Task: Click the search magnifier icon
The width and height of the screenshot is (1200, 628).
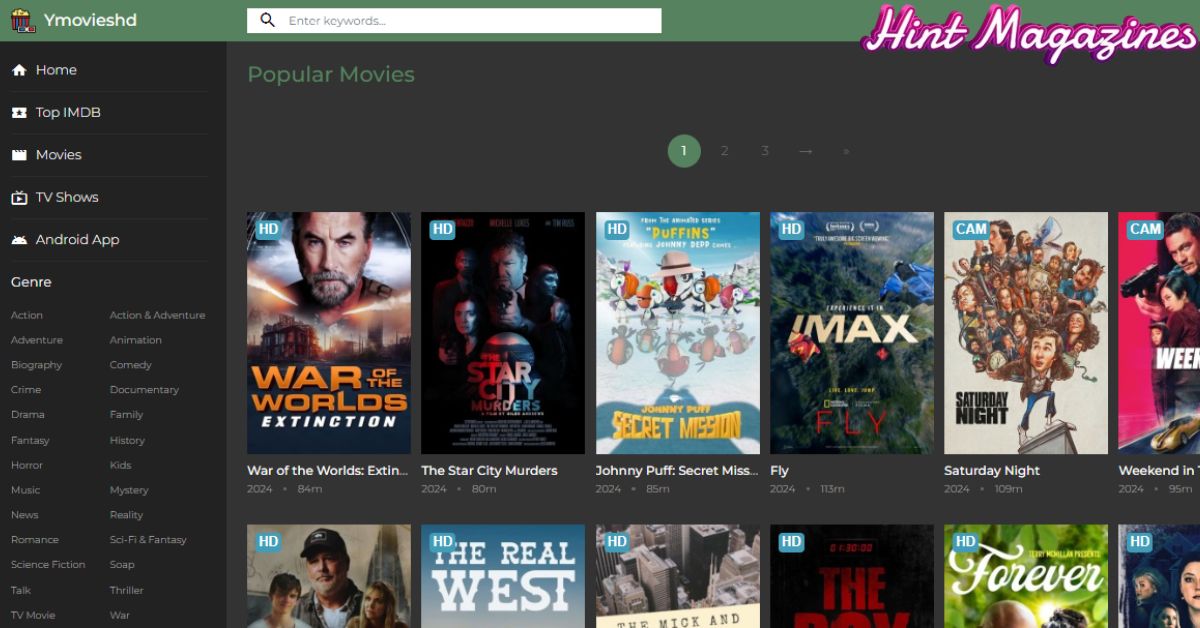Action: tap(267, 20)
